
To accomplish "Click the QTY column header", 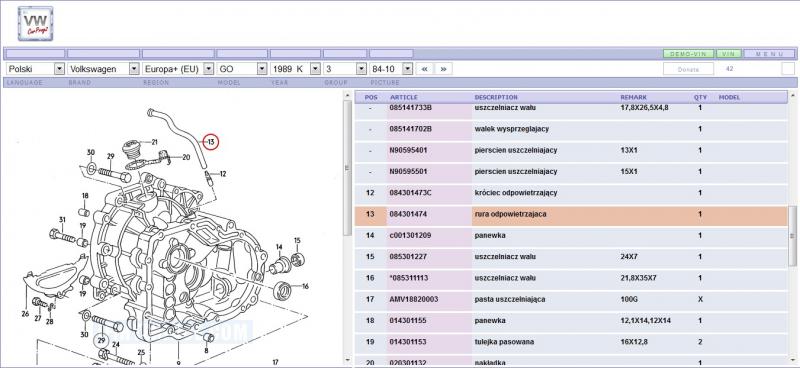I will pyautogui.click(x=700, y=97).
